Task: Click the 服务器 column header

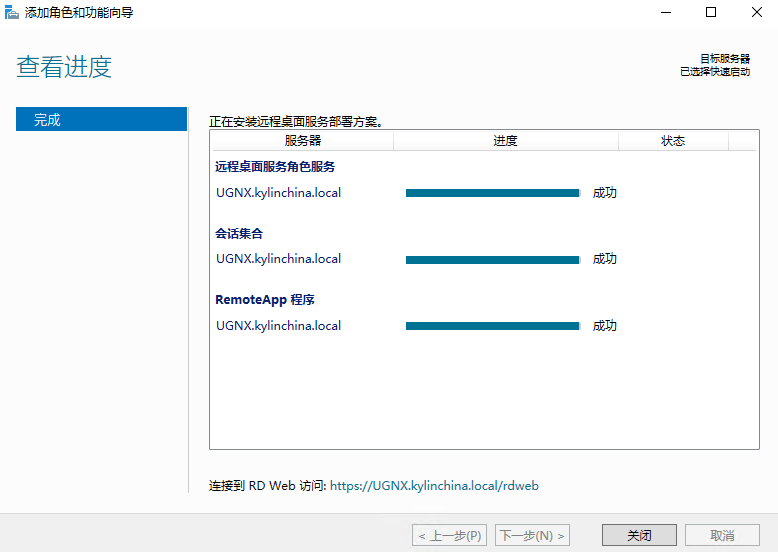Action: point(303,141)
